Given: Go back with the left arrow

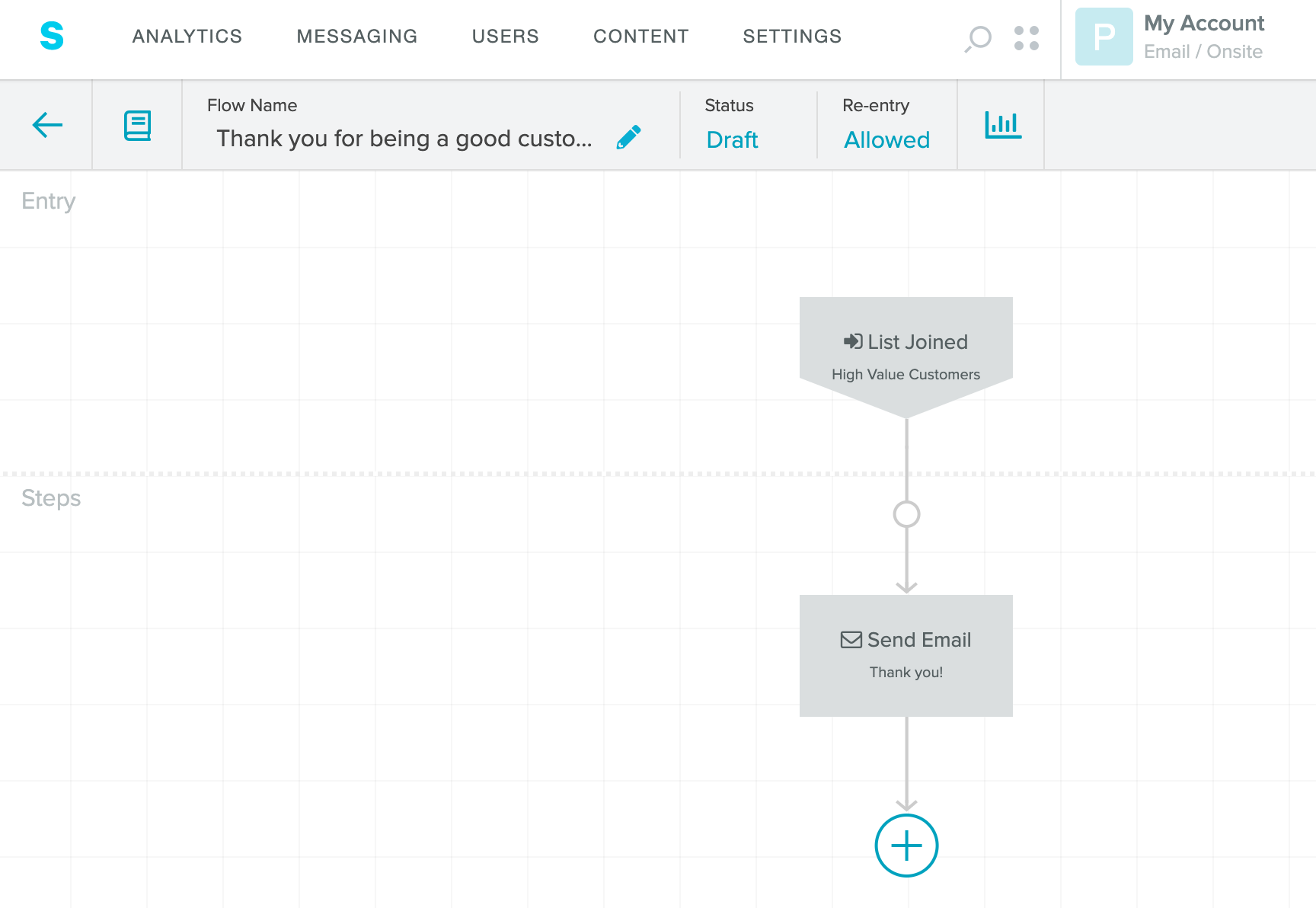Looking at the screenshot, I should coord(47,125).
